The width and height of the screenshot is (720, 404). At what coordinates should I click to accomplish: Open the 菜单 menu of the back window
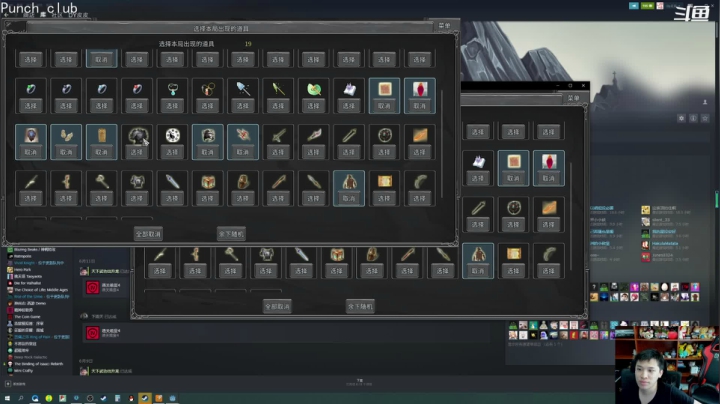click(x=574, y=98)
